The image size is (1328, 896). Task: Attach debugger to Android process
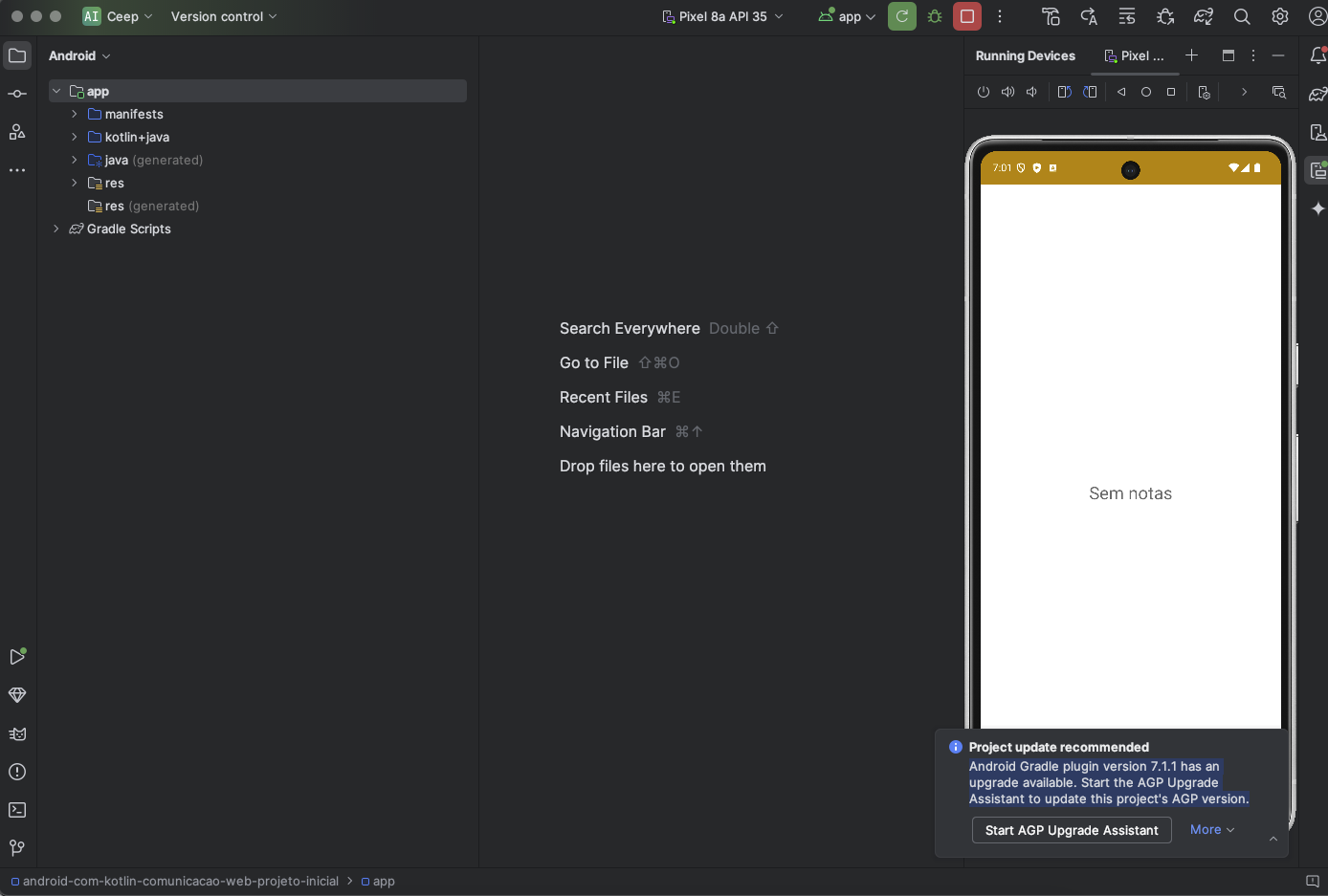[x=1165, y=16]
